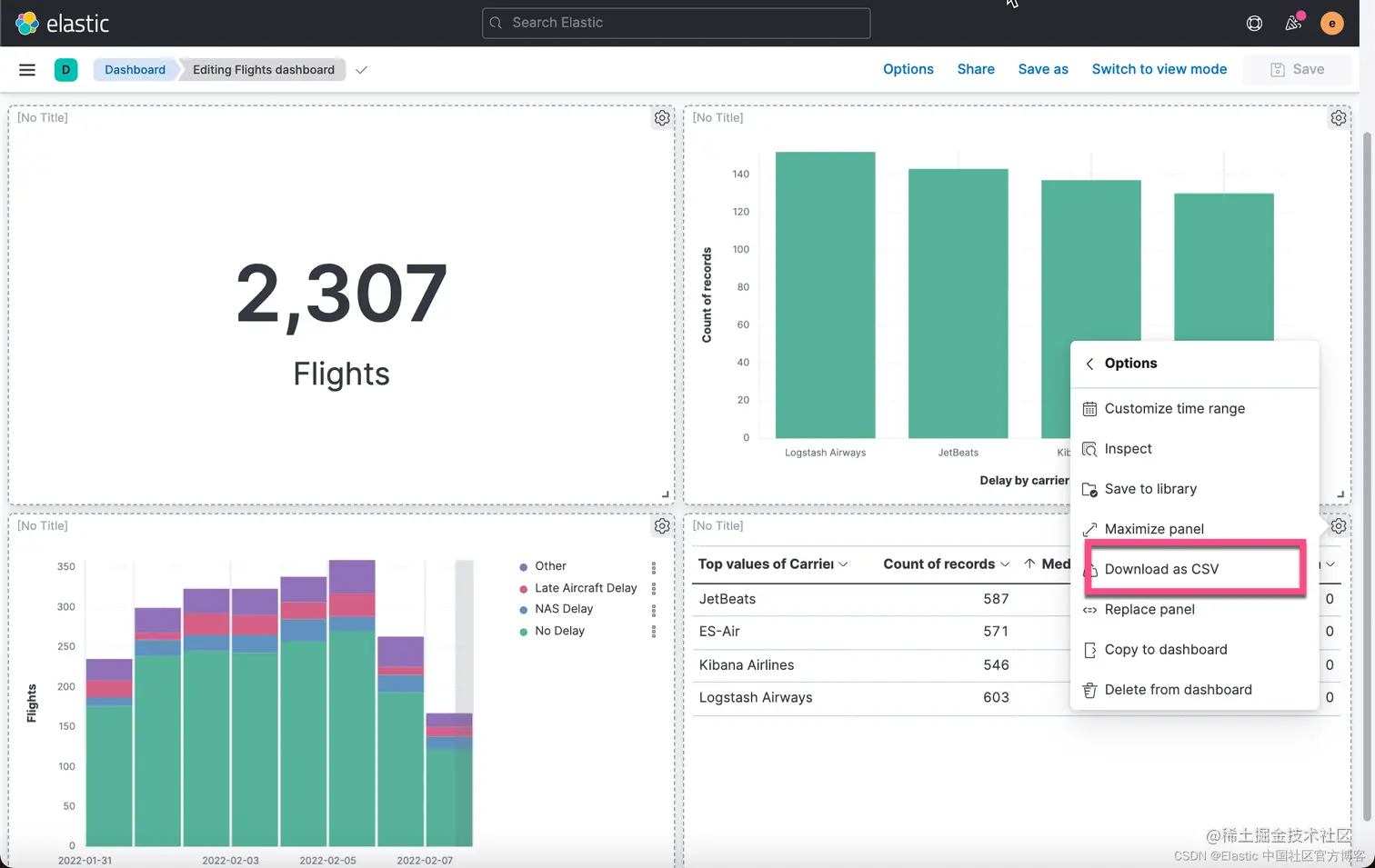Open the help lifebuoy icon
The width and height of the screenshot is (1375, 868).
pyautogui.click(x=1254, y=24)
